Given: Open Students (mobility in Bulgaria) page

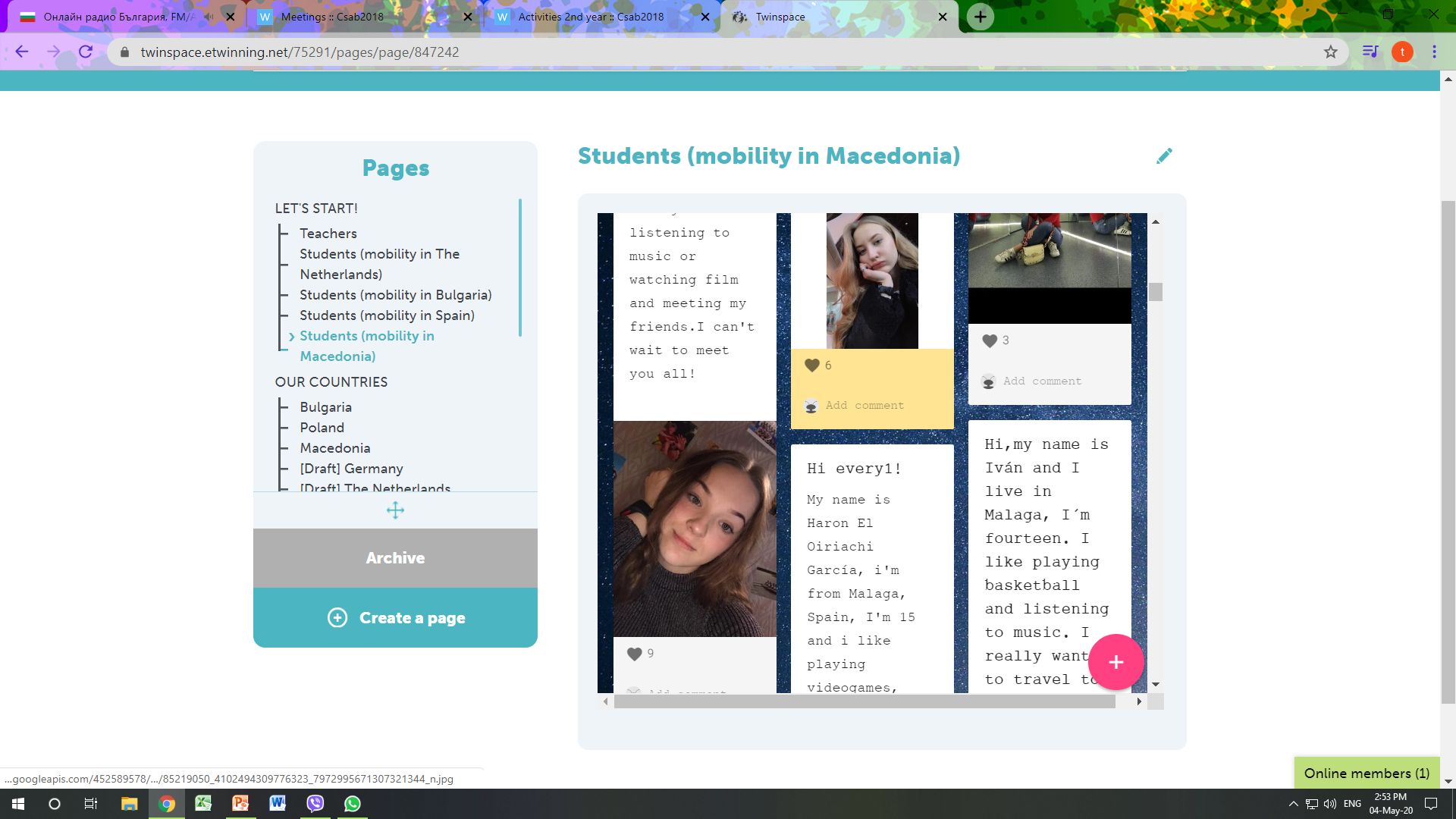Looking at the screenshot, I should coord(395,295).
